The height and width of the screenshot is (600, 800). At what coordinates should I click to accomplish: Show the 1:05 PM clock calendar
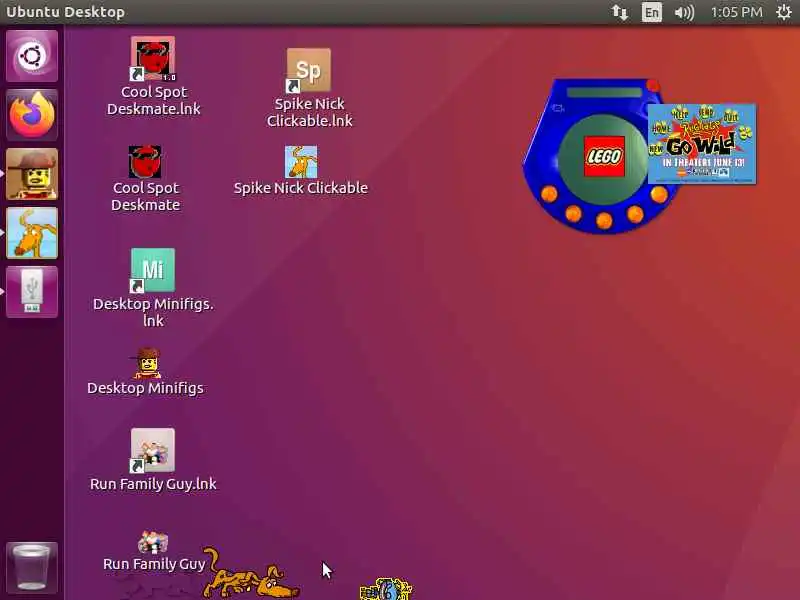(736, 12)
